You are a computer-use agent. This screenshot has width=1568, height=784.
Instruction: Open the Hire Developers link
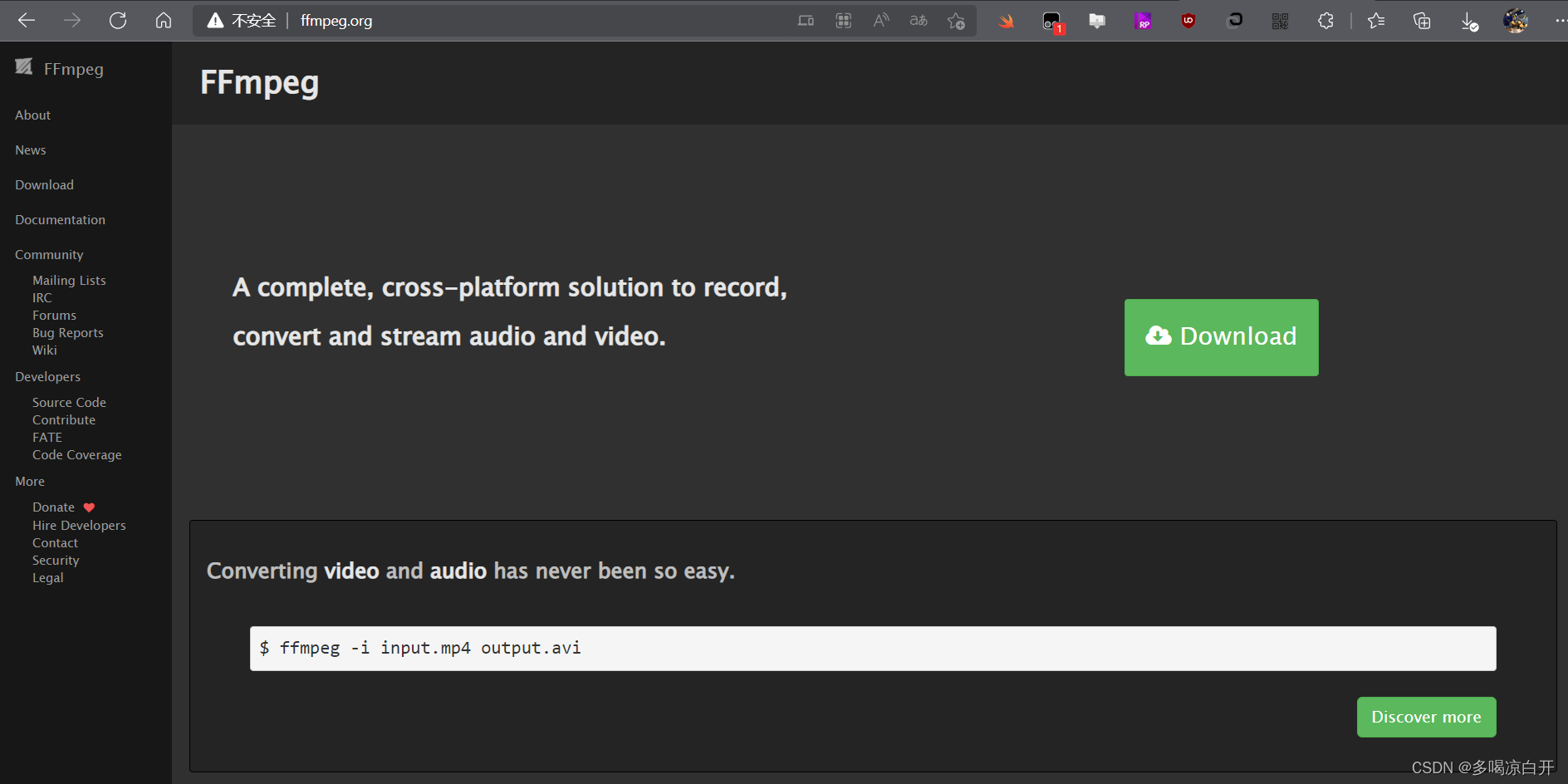[80, 526]
